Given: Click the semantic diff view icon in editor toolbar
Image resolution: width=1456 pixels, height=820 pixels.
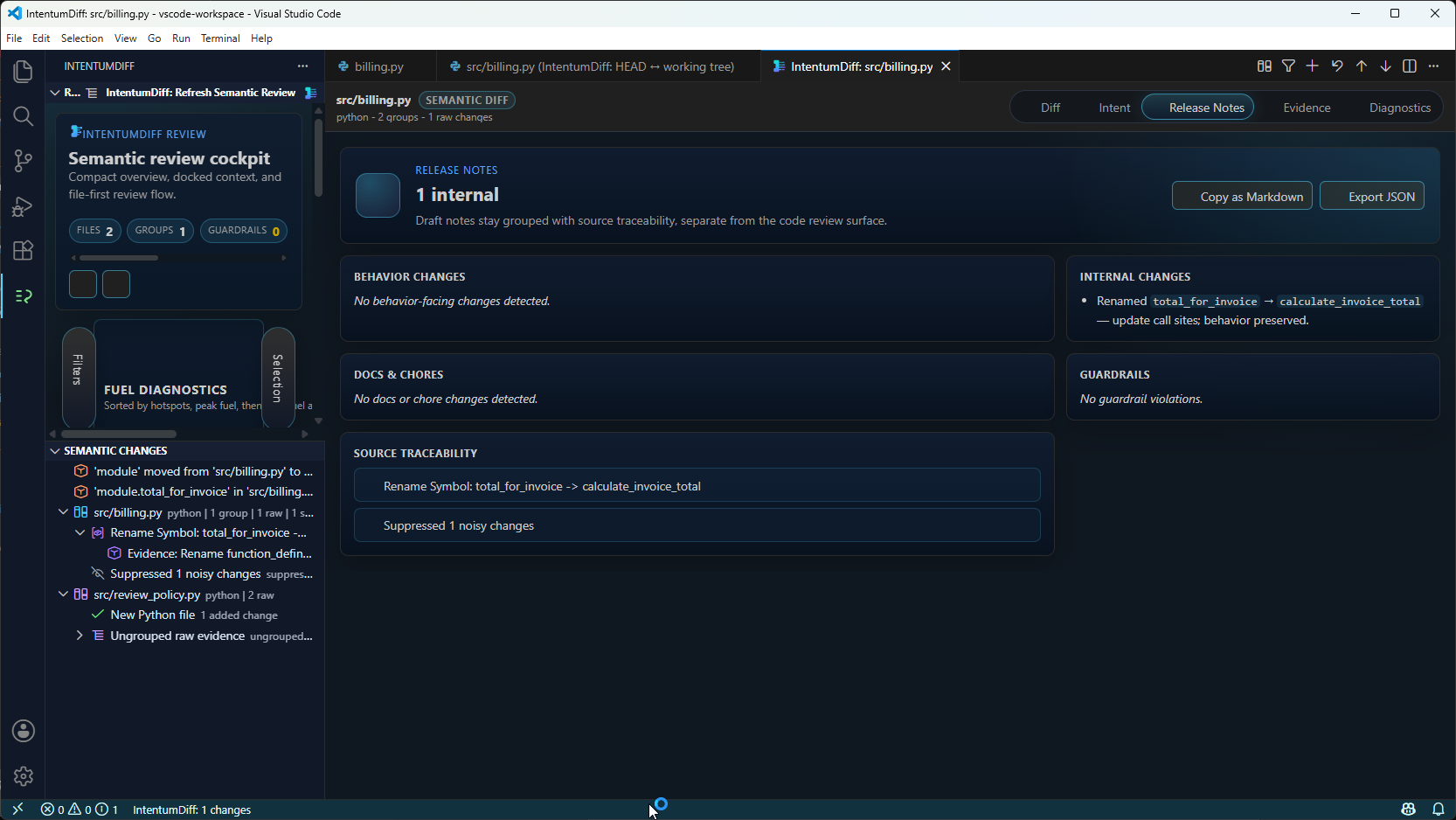Looking at the screenshot, I should pyautogui.click(x=1264, y=66).
